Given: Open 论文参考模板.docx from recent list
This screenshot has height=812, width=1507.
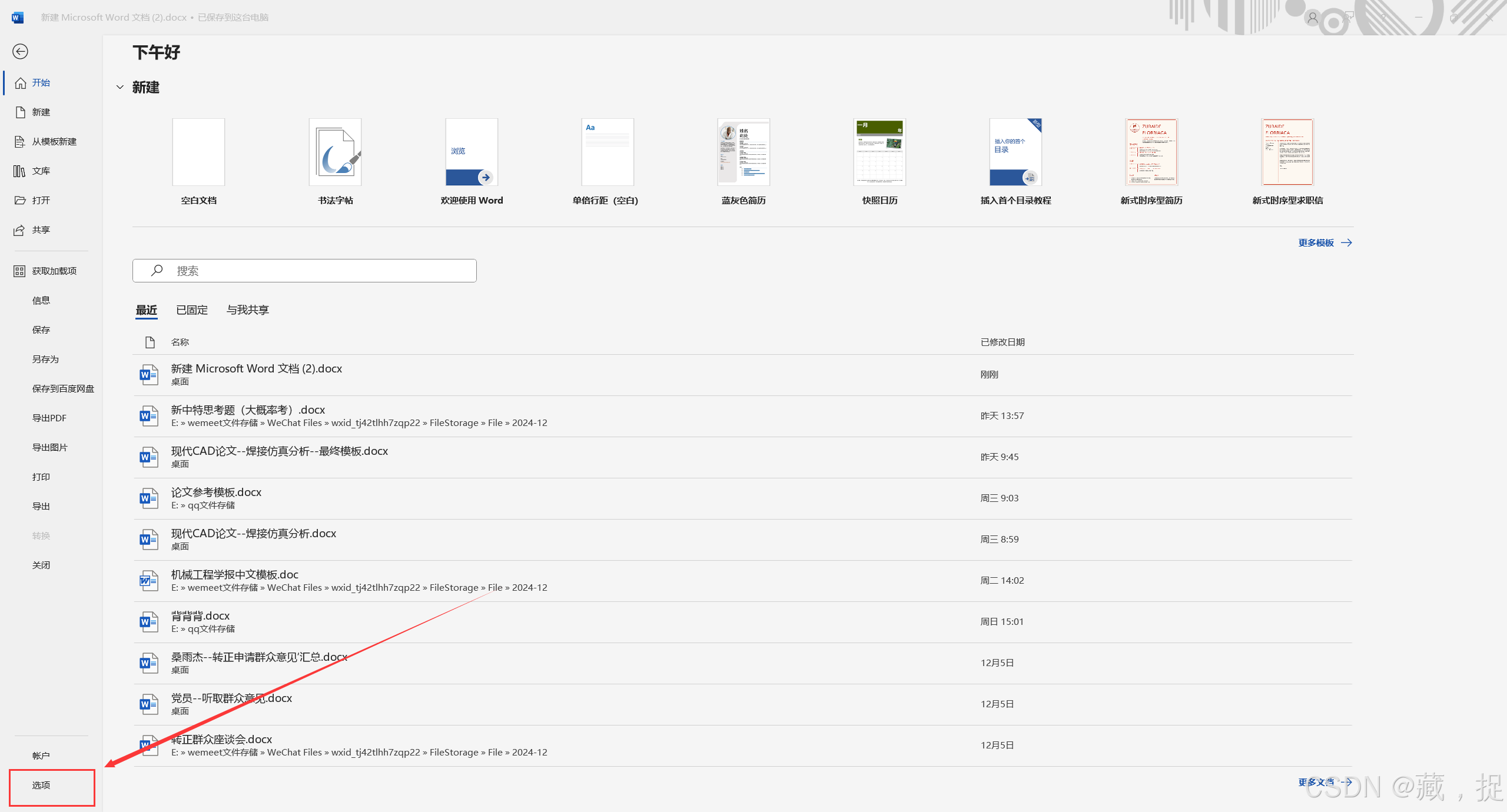Looking at the screenshot, I should [x=216, y=492].
